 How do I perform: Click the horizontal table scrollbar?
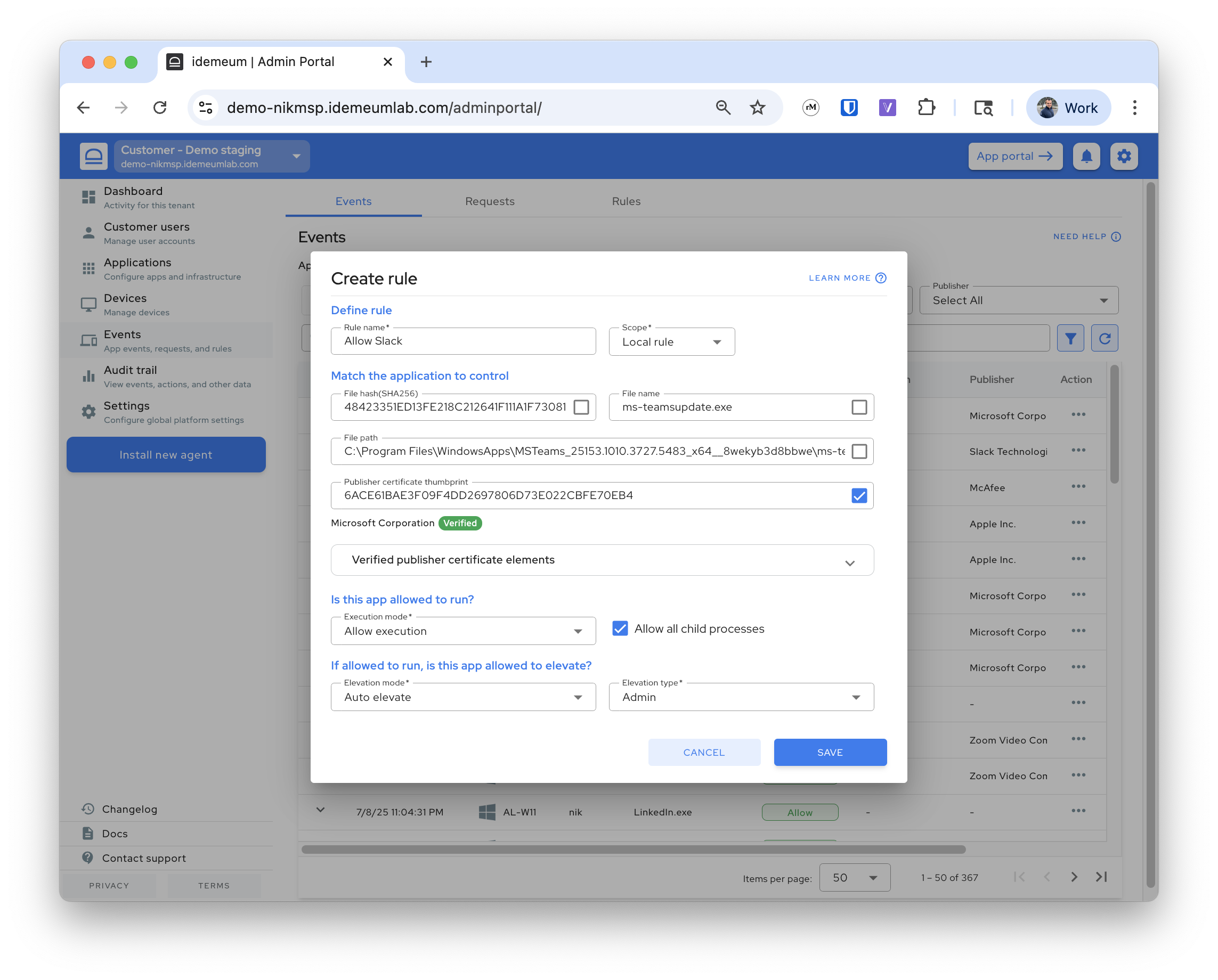634,849
